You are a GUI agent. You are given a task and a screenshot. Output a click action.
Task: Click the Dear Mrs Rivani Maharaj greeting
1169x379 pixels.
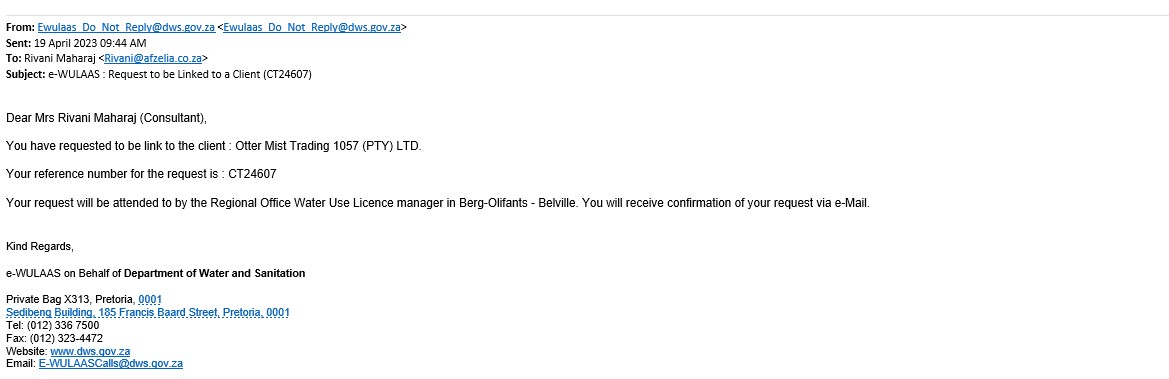coord(106,118)
